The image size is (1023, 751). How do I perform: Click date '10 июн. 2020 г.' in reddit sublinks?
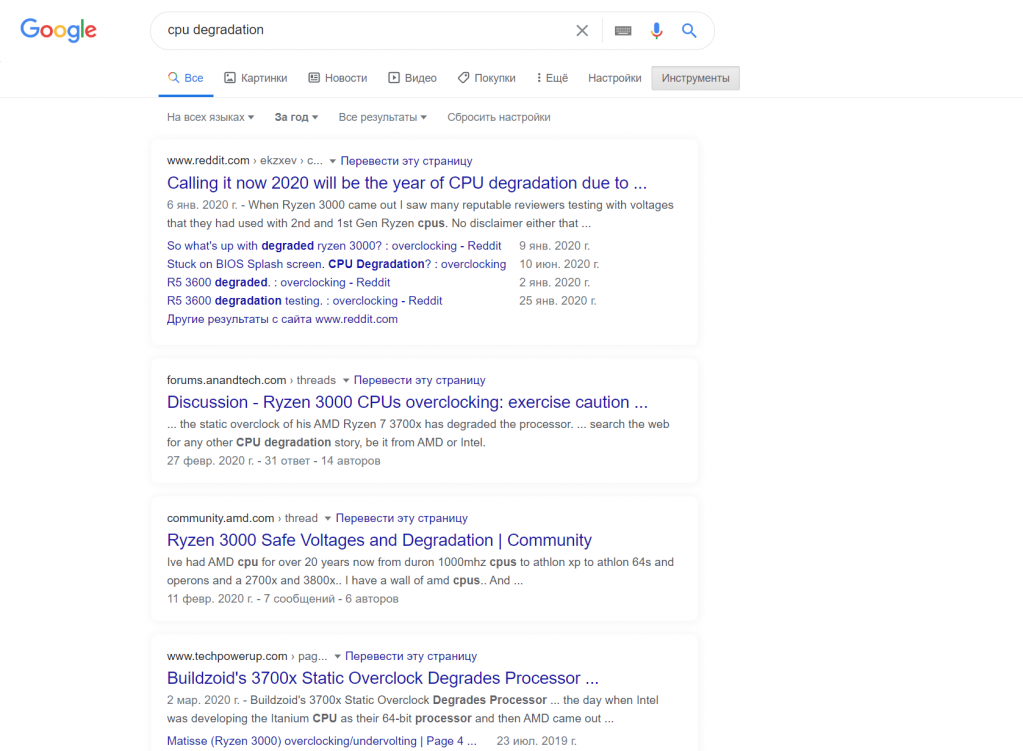point(559,264)
